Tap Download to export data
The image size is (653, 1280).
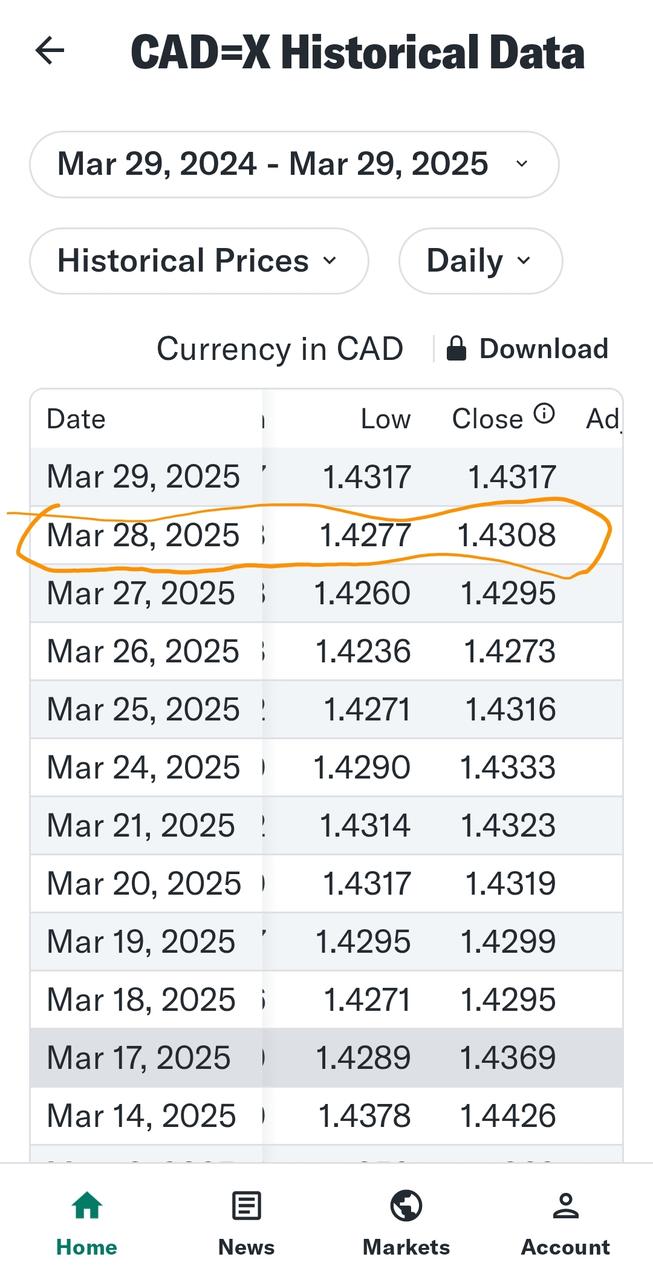click(x=543, y=348)
